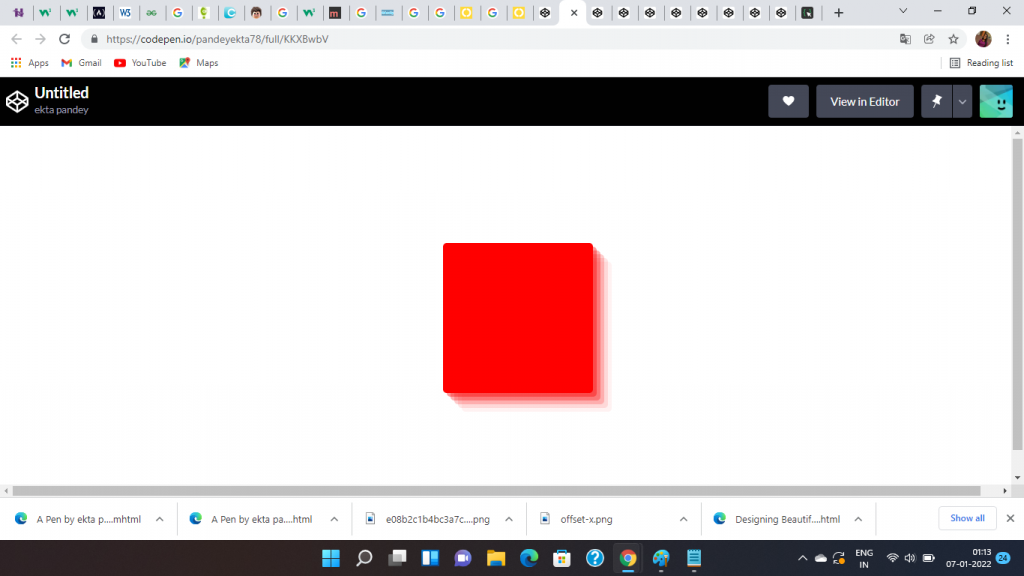The height and width of the screenshot is (576, 1024).
Task: Open the user avatar menu on CodePen
Action: [x=996, y=101]
